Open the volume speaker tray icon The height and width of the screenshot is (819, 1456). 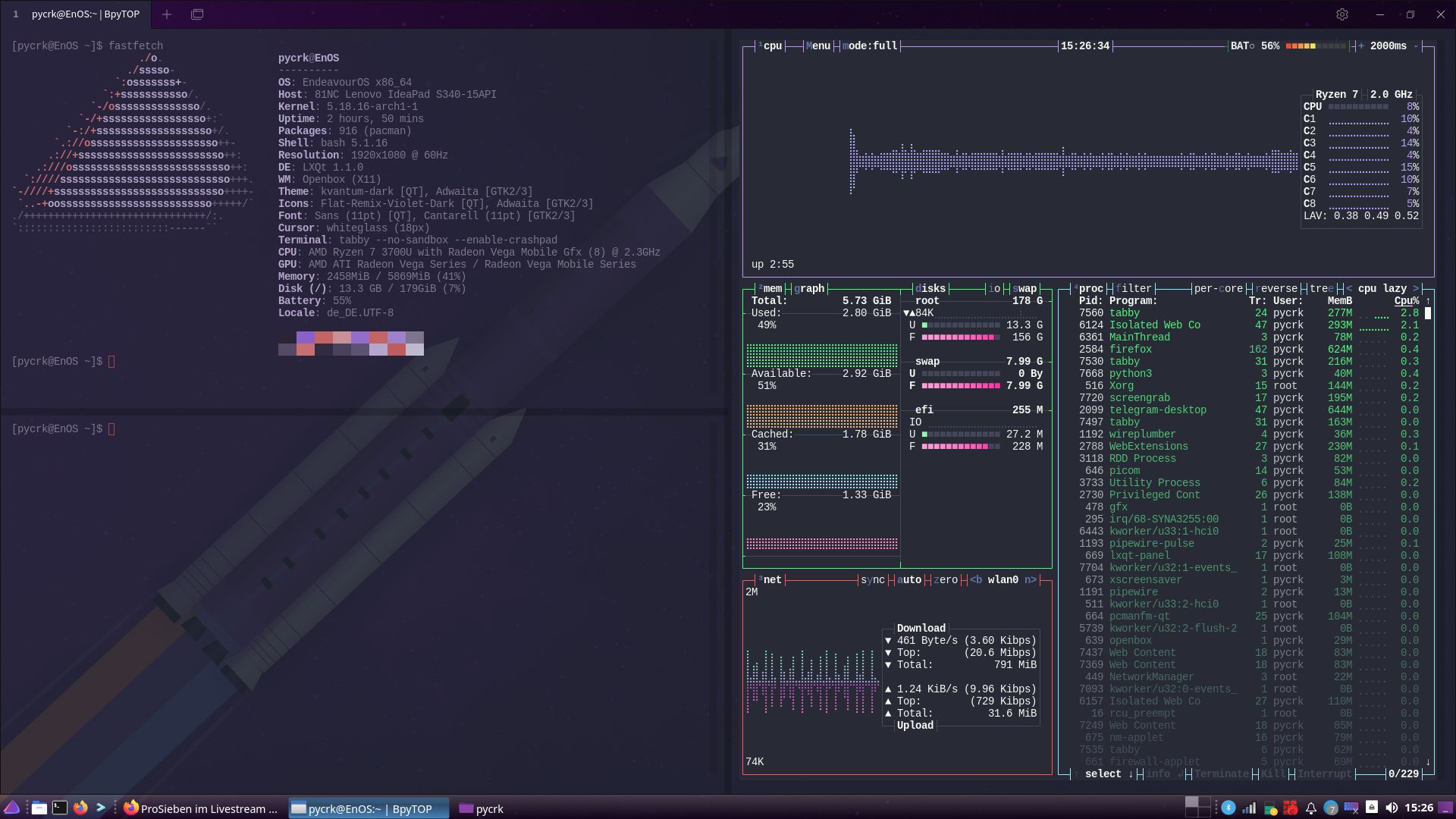pos(1392,808)
